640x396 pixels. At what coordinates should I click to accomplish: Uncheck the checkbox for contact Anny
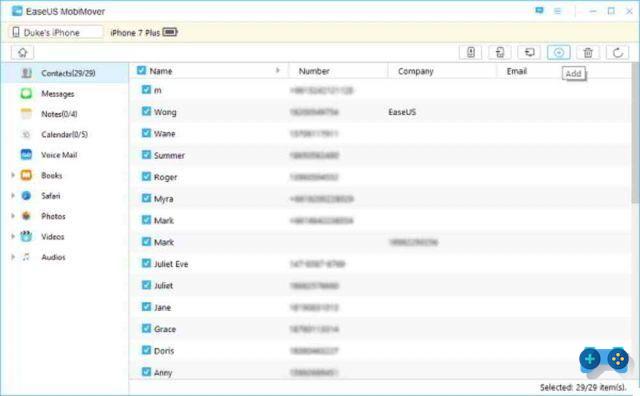pos(146,372)
